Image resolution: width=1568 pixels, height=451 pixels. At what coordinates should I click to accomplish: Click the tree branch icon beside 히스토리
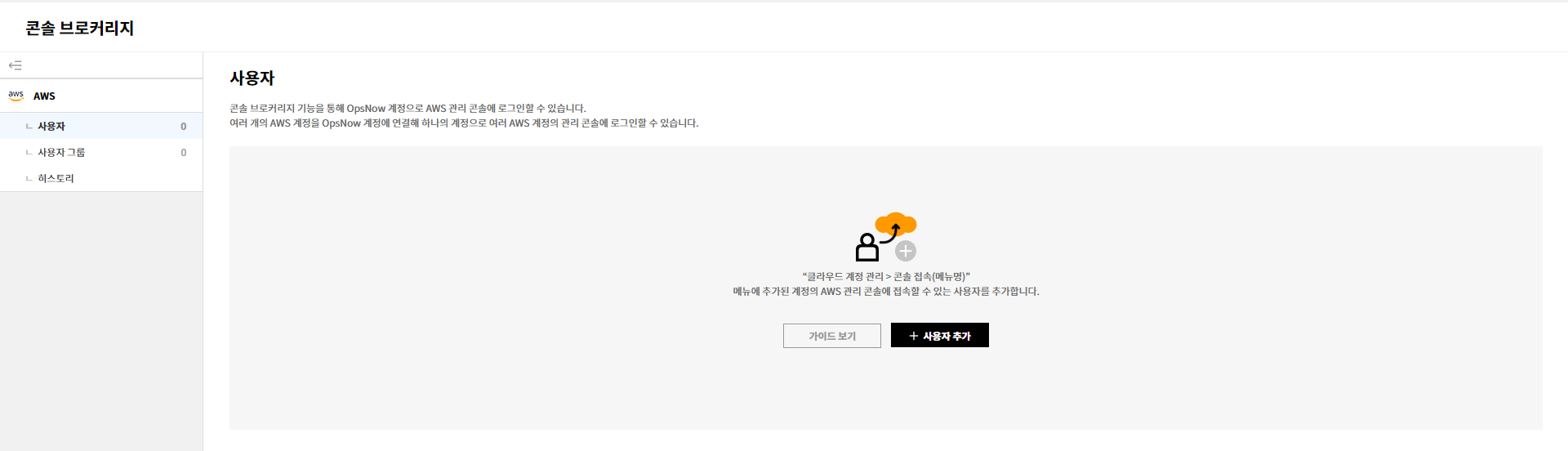pyautogui.click(x=29, y=178)
